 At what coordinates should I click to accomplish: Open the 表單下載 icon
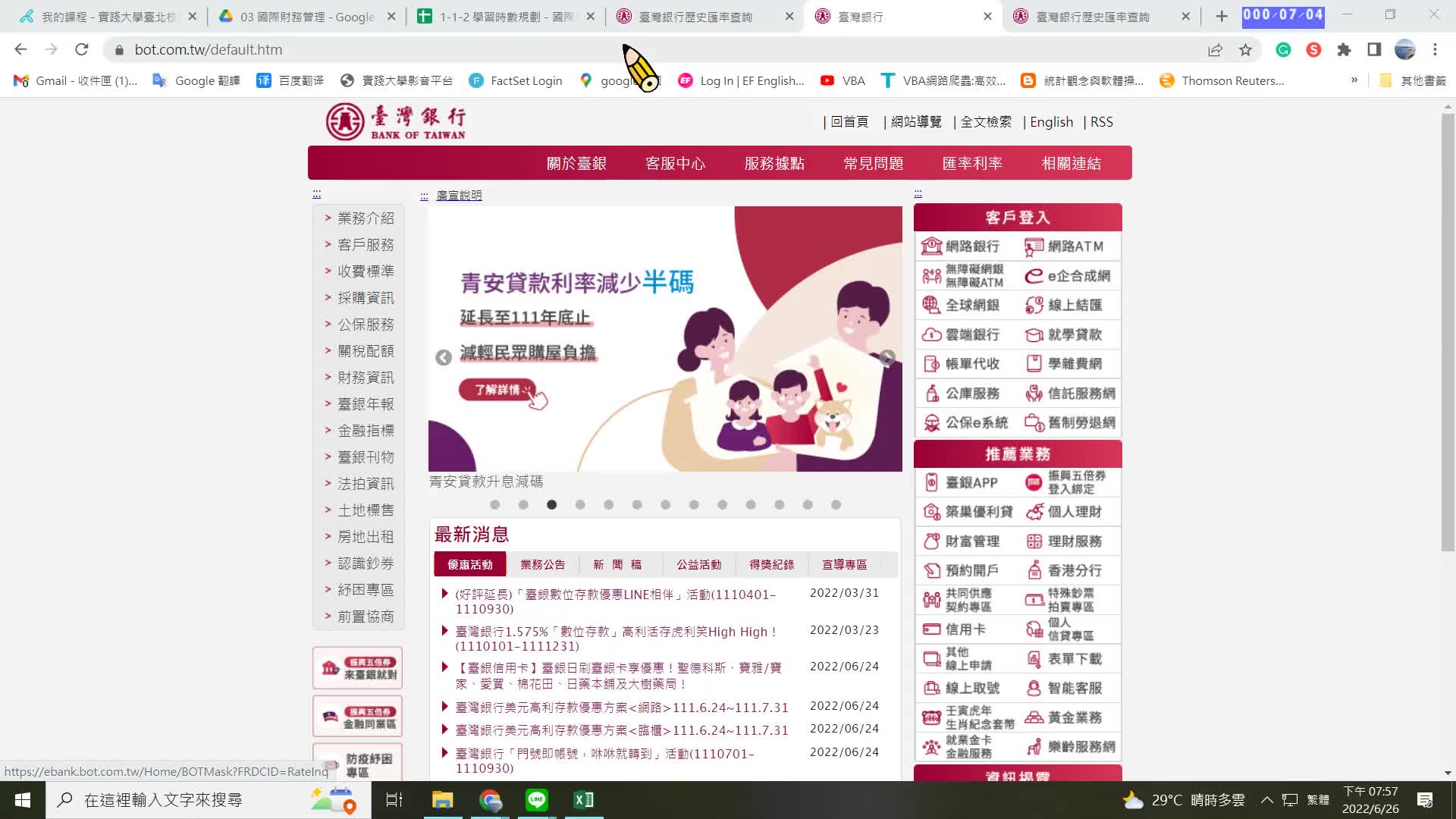click(x=1034, y=659)
